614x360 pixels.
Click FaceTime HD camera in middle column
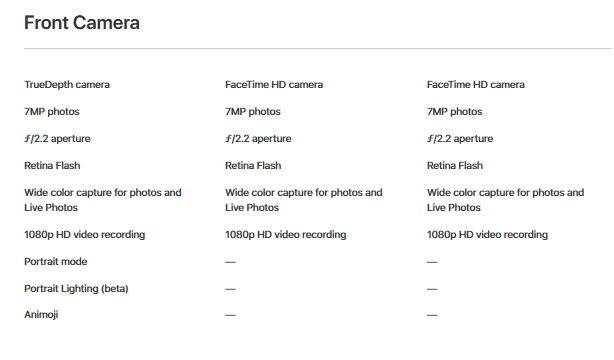pyautogui.click(x=274, y=85)
